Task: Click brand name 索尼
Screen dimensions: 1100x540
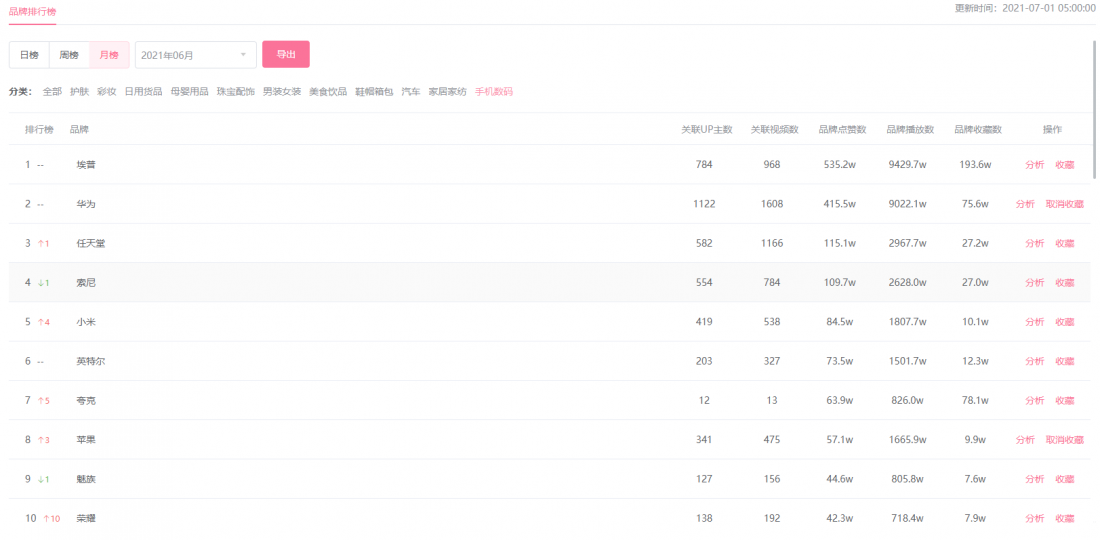Action: (x=86, y=283)
